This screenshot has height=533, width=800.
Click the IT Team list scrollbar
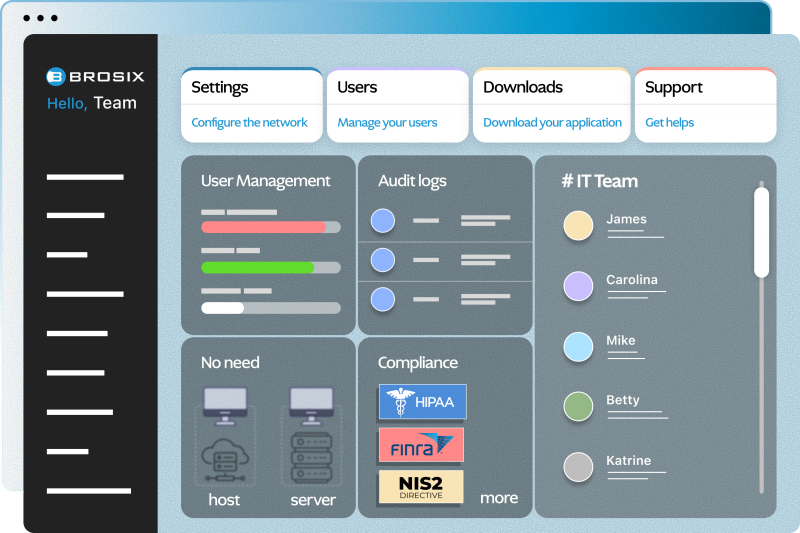[761, 233]
